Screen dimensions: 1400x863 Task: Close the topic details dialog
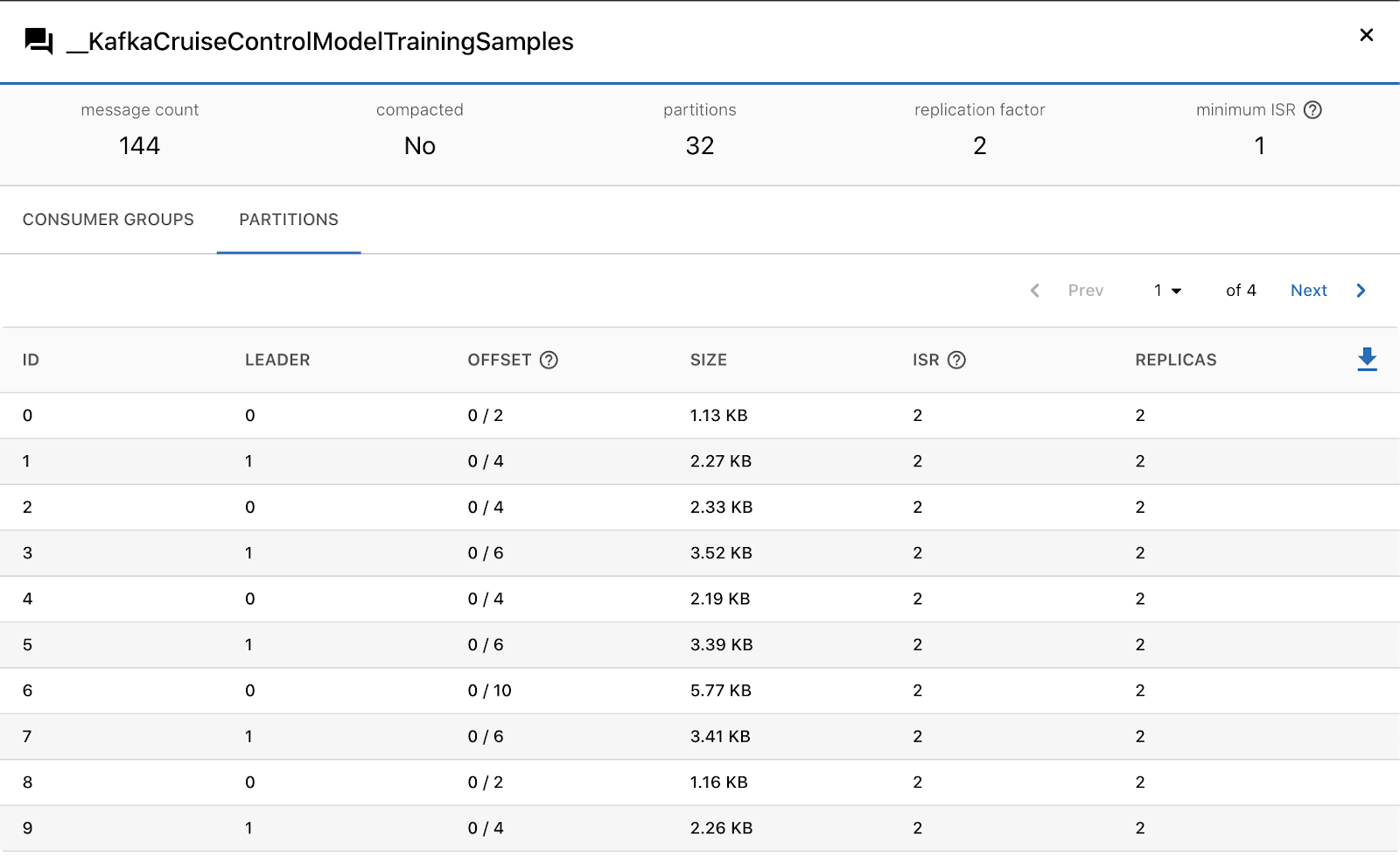(1366, 35)
